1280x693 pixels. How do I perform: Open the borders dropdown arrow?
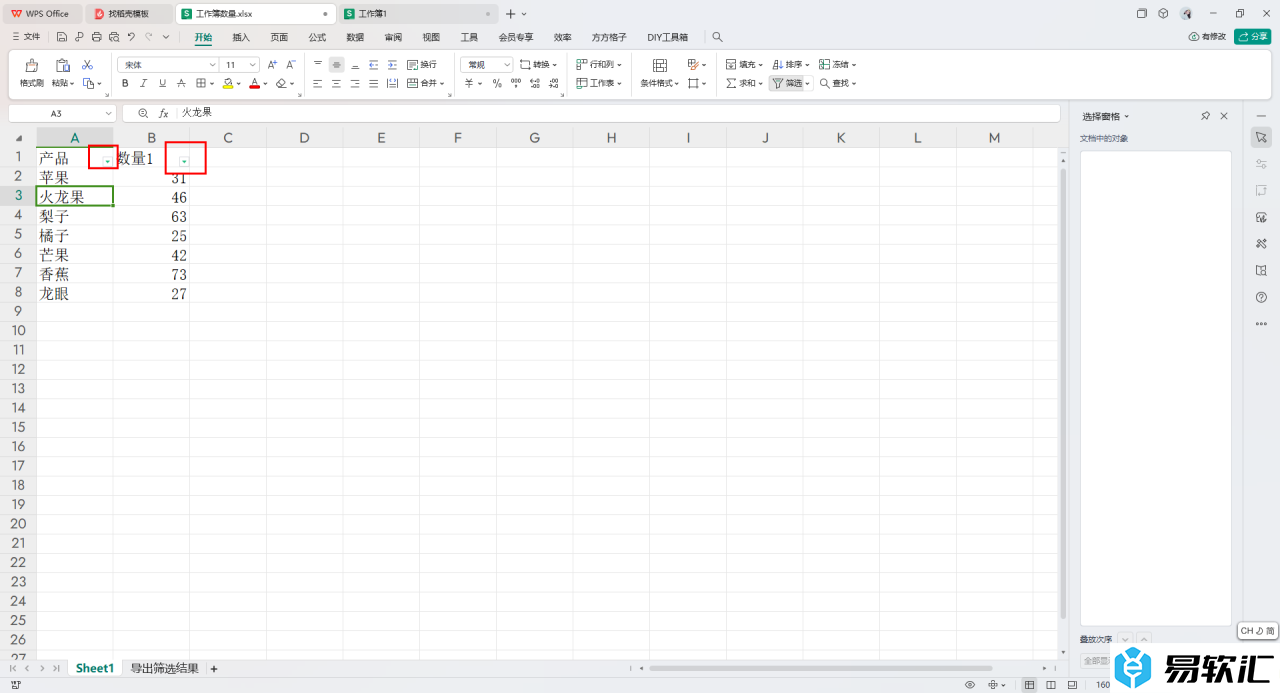212,84
